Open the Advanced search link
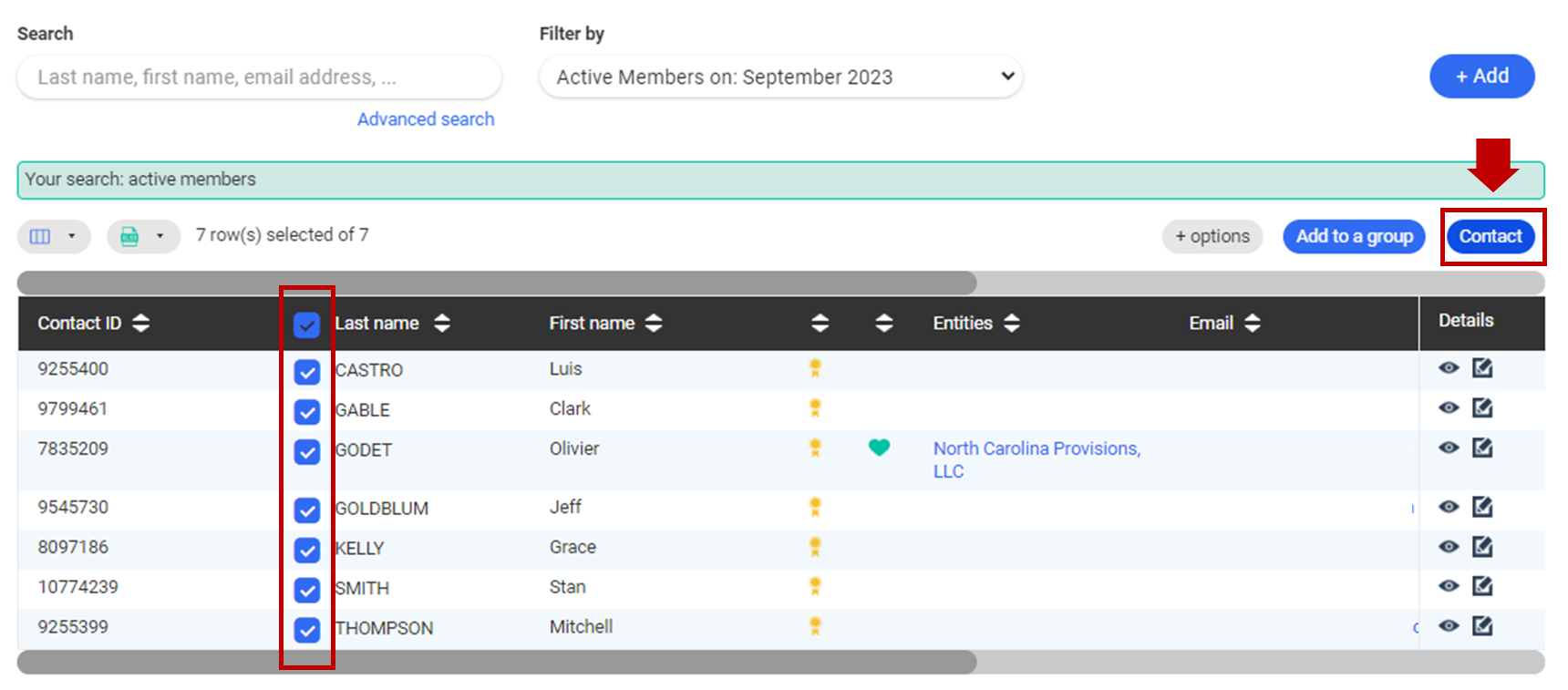Image resolution: width=1568 pixels, height=690 pixels. 426,119
